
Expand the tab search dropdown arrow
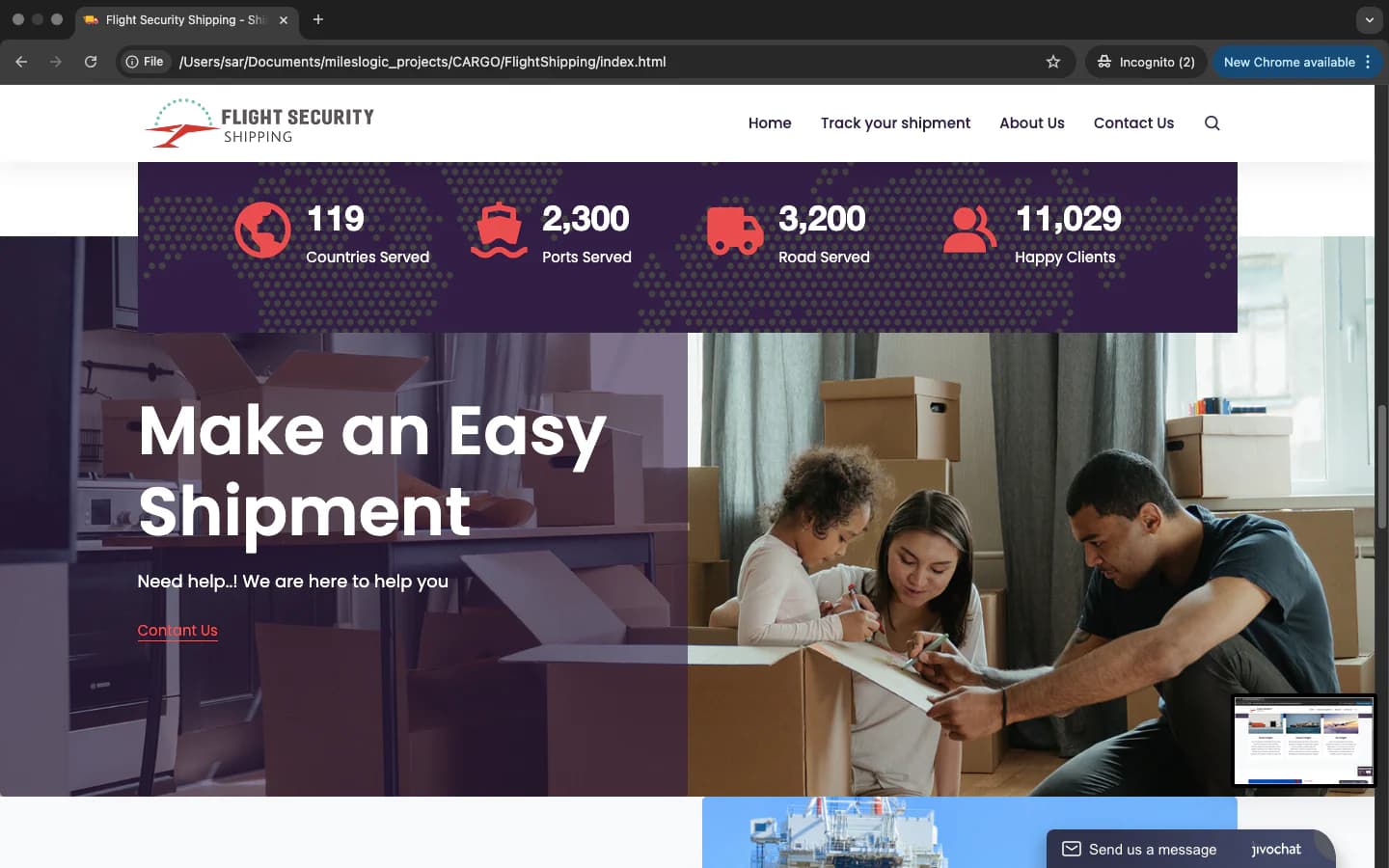click(1370, 19)
